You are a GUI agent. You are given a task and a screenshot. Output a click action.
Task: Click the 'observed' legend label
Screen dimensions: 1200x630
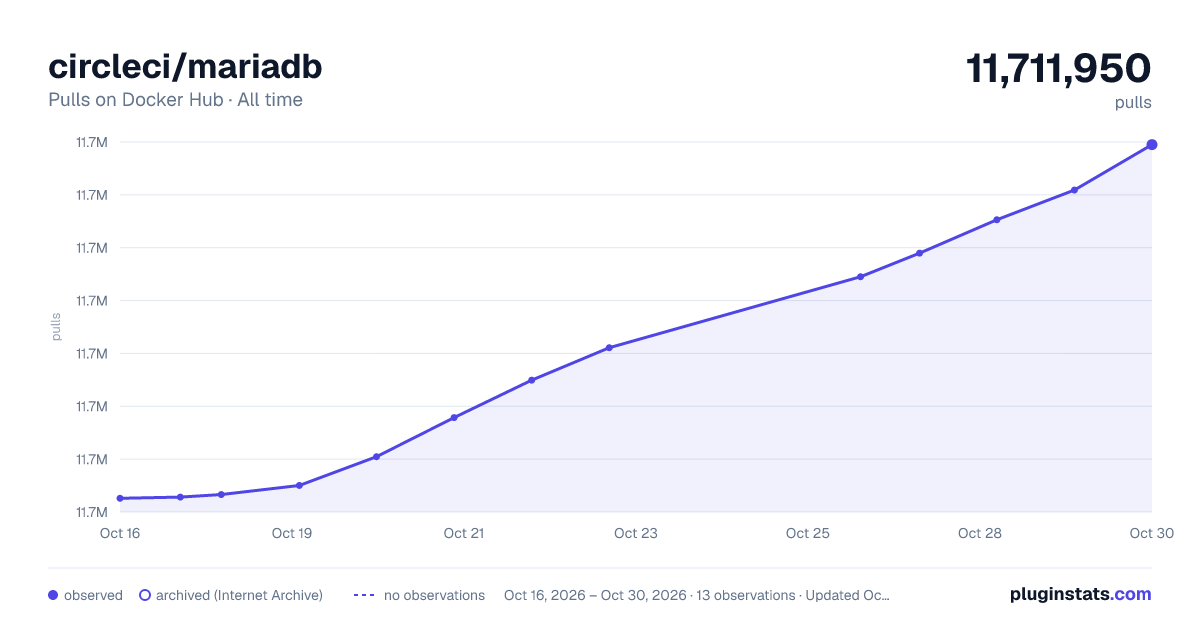(x=93, y=595)
